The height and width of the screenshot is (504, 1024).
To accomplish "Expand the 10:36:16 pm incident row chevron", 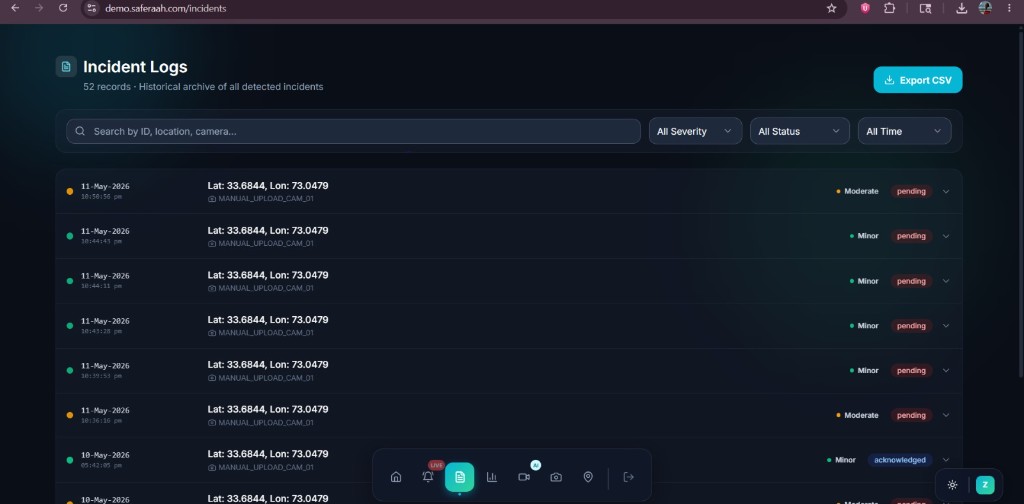I will coord(946,415).
